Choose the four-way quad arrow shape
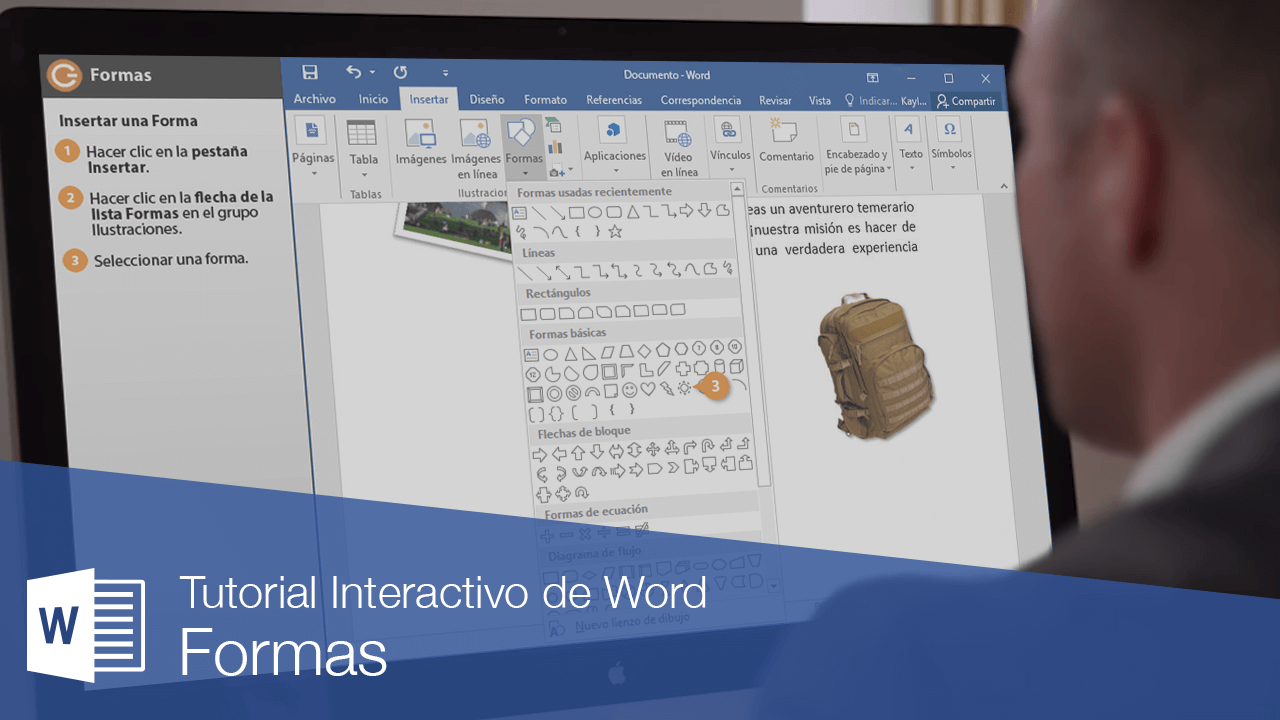Screen dimensions: 1280x720 [653, 449]
